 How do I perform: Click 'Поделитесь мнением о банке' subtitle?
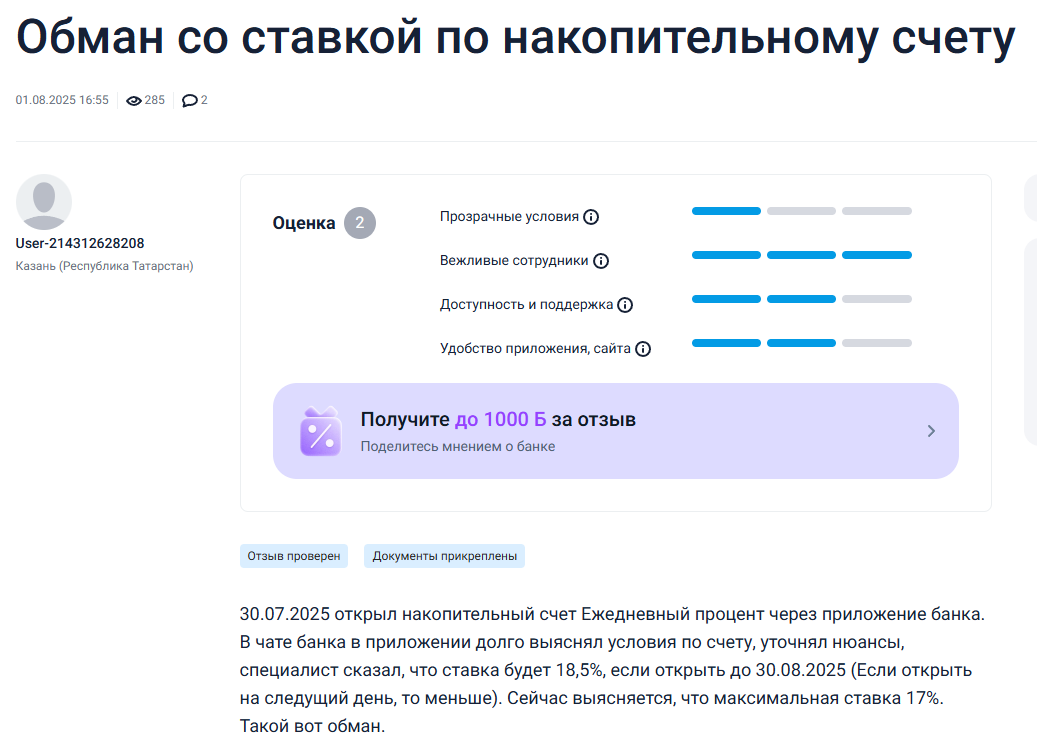[458, 446]
